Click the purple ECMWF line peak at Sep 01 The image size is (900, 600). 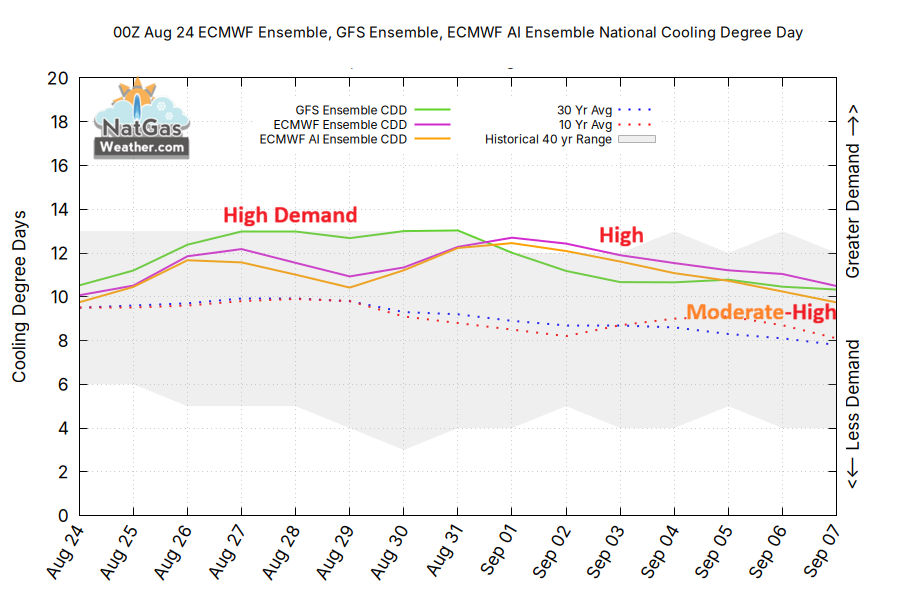[511, 238]
